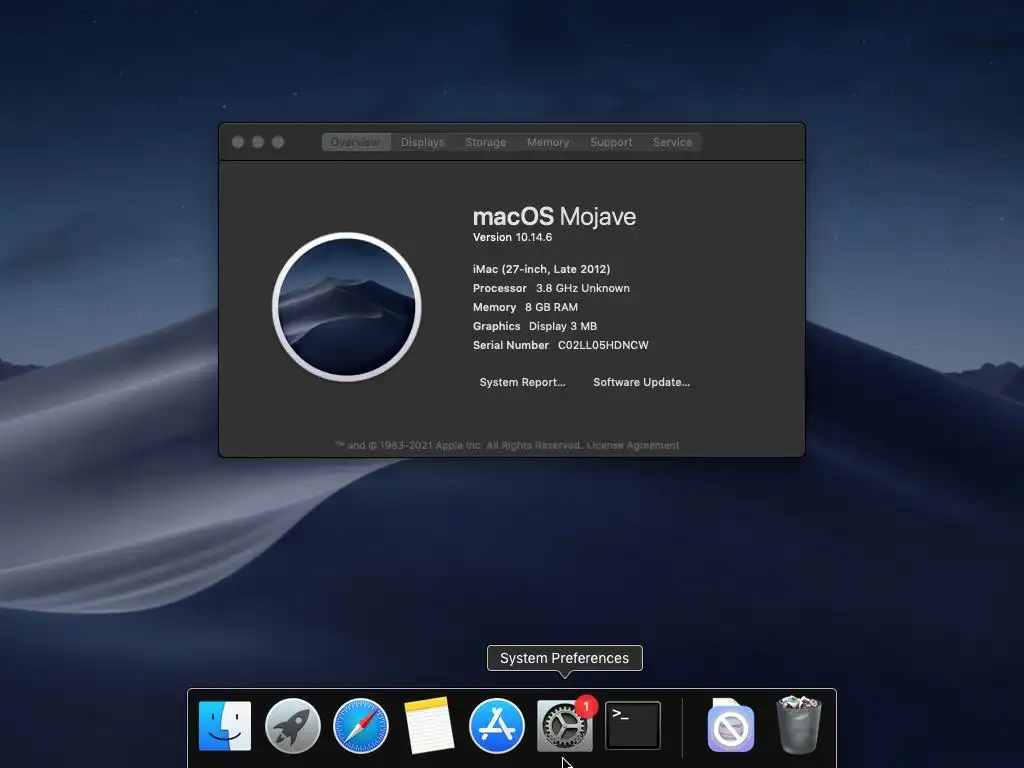Click the iMac (27-inch, Late 2012) text
The image size is (1024, 768).
coord(541,269)
